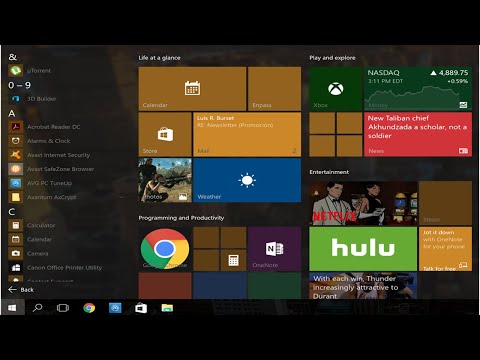Click the letter A section header

coord(12,113)
